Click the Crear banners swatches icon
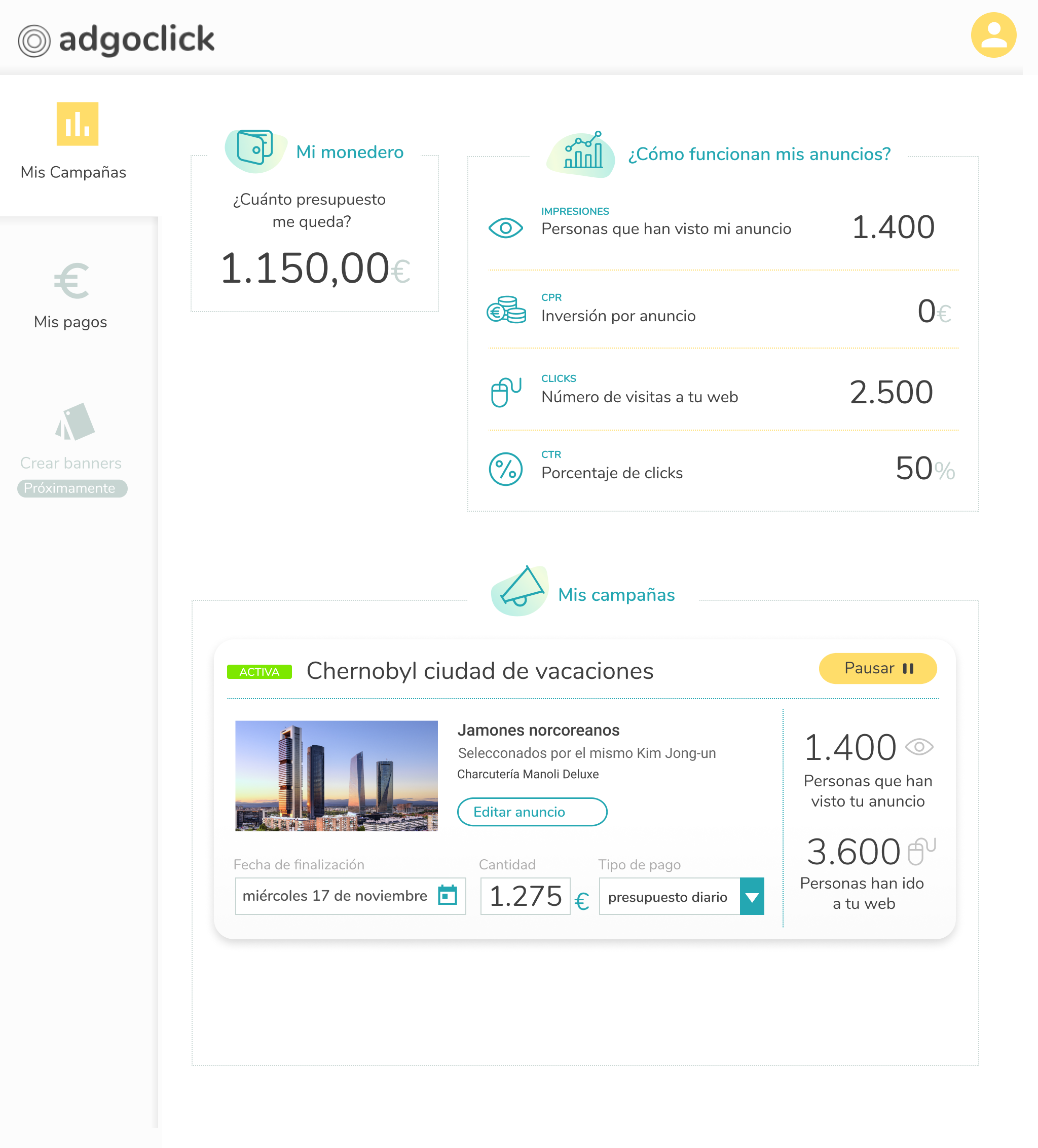 [x=74, y=422]
